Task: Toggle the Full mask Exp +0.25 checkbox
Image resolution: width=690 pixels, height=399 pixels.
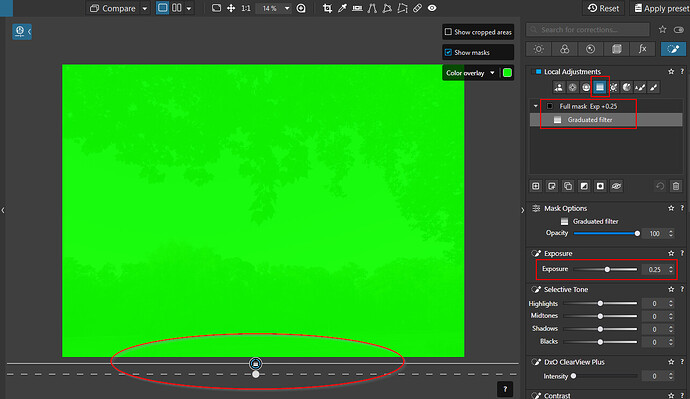Action: 550,106
